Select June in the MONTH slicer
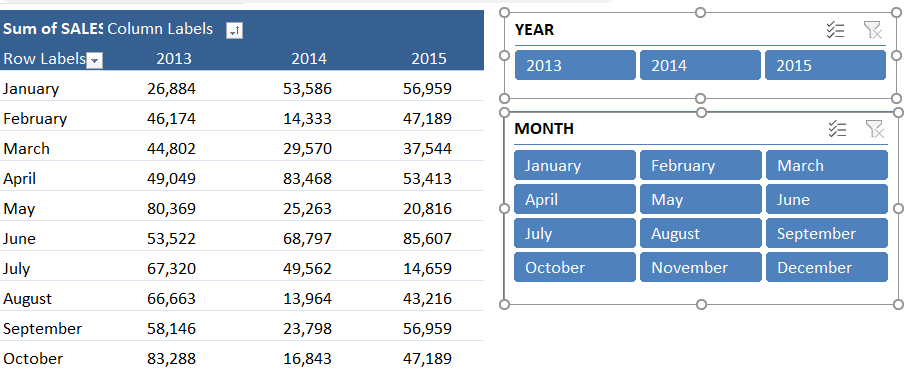The height and width of the screenshot is (370, 920). click(827, 199)
